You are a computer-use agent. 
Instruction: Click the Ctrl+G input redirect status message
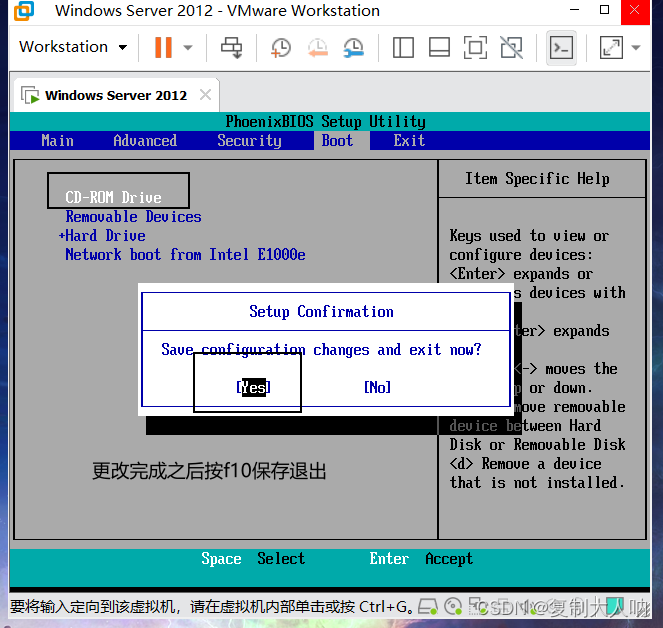click(x=211, y=607)
